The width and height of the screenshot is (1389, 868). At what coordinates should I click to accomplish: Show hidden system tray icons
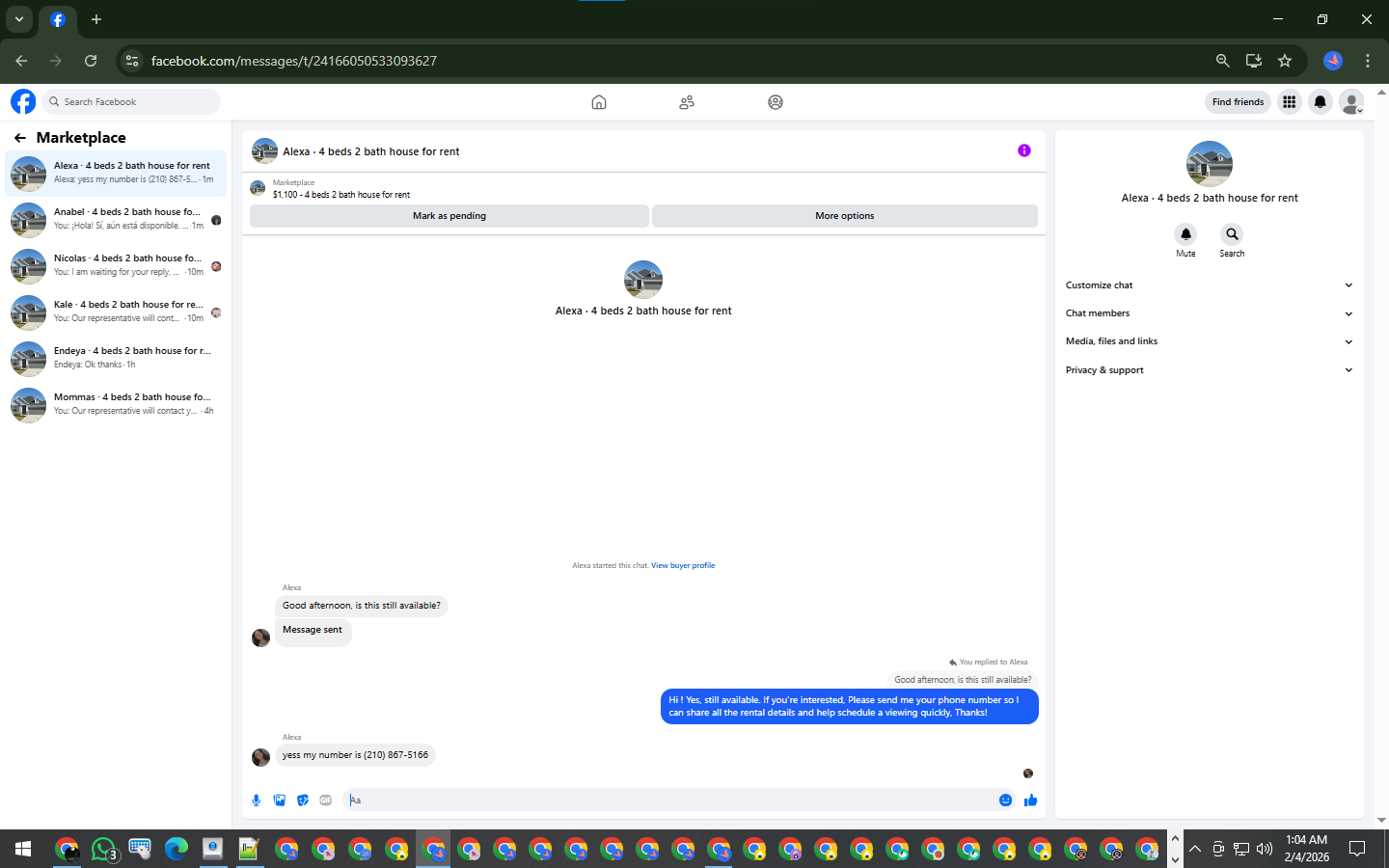1195,849
